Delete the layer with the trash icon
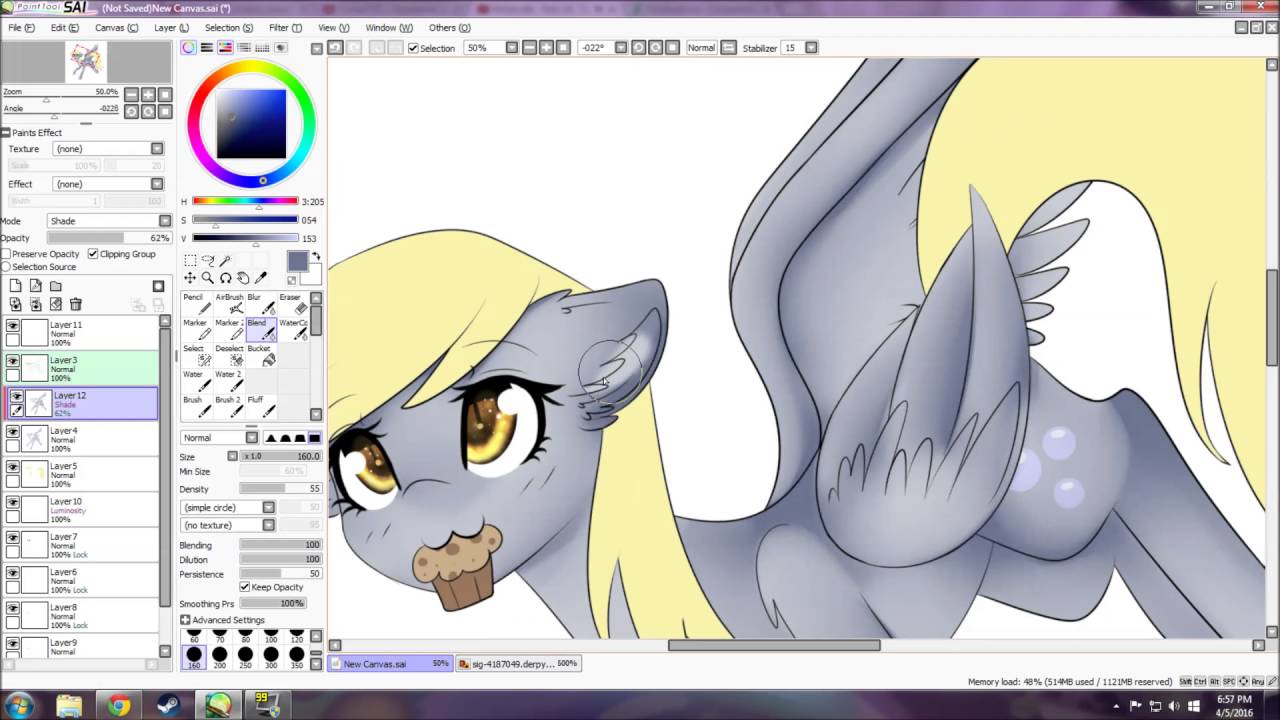 [x=76, y=304]
